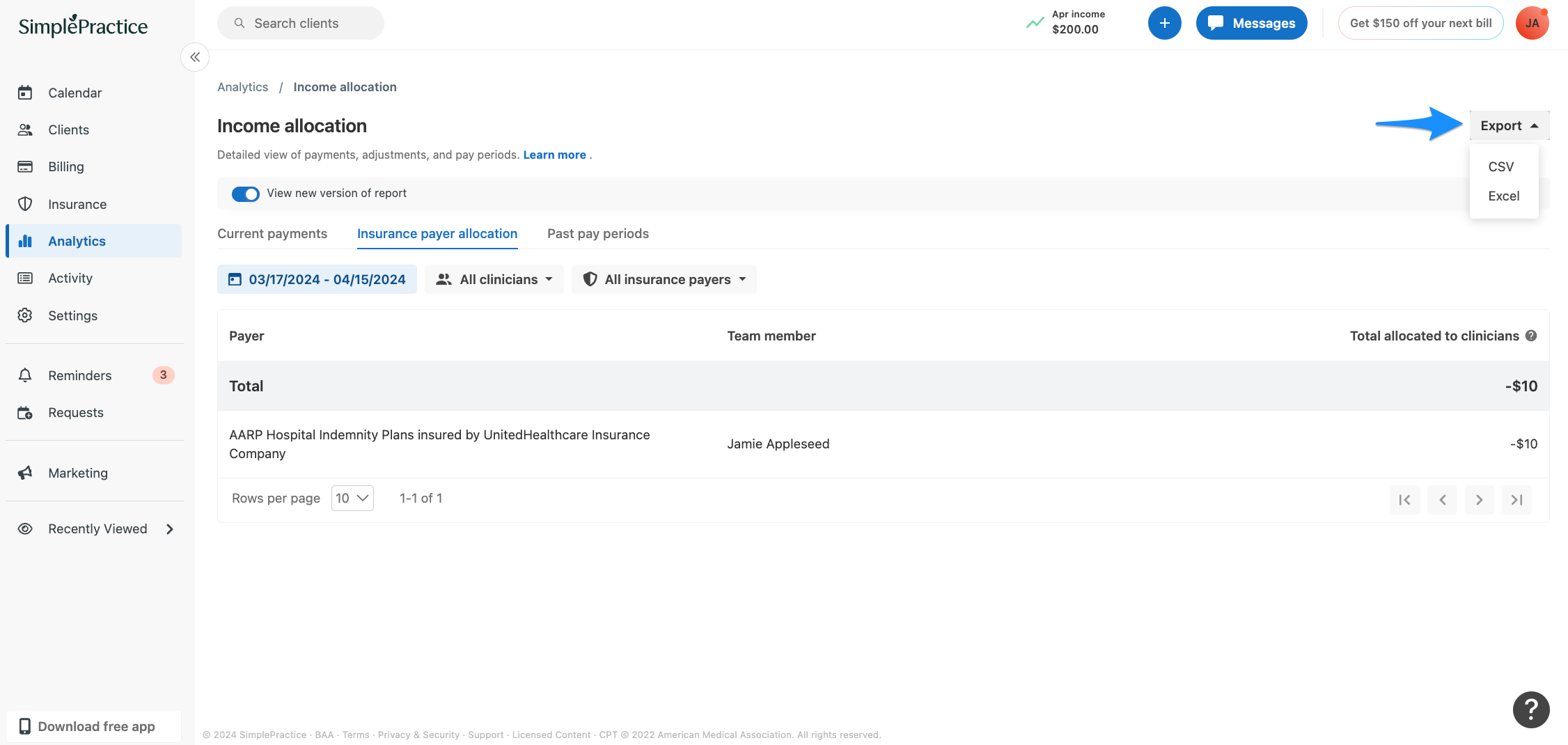Click the Settings gear icon

(x=25, y=315)
